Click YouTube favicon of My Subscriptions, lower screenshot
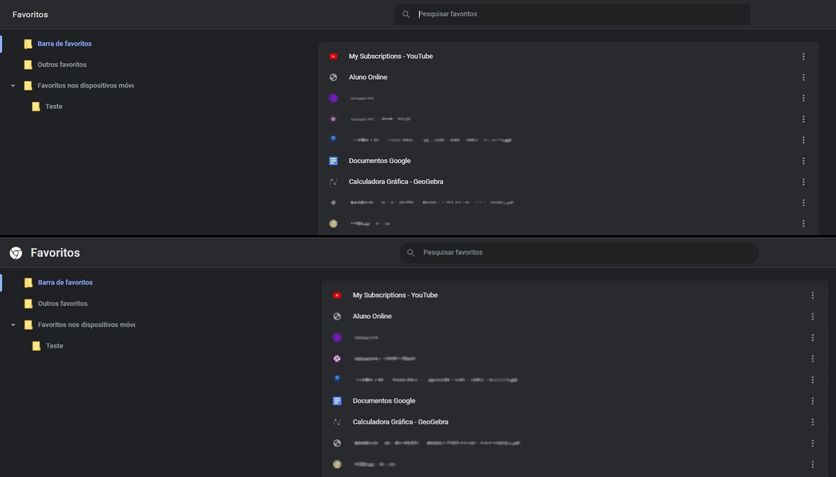The height and width of the screenshot is (477, 836). pyautogui.click(x=337, y=295)
